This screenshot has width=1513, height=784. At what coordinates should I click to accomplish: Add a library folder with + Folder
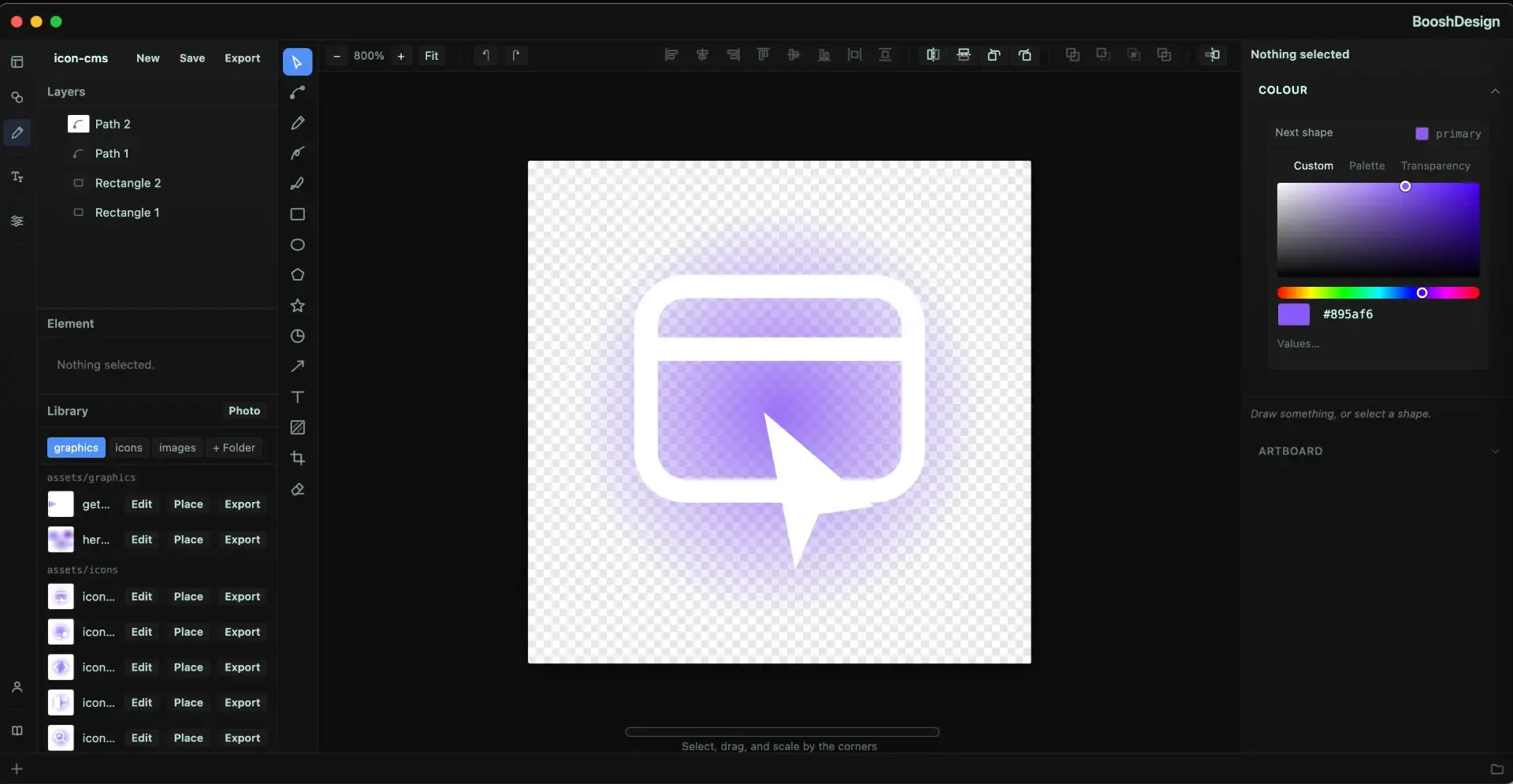point(234,448)
